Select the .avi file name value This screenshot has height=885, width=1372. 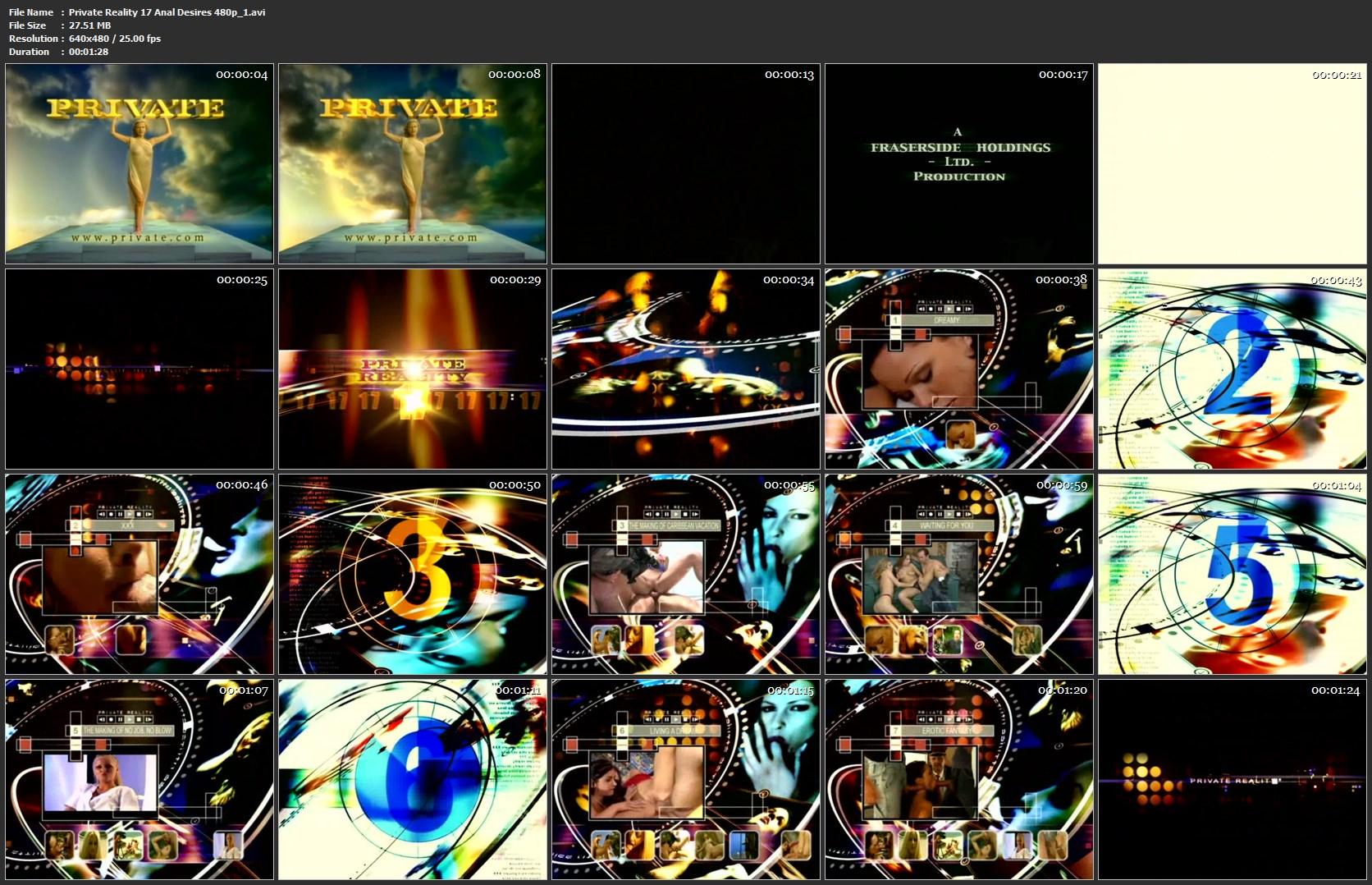tap(167, 12)
